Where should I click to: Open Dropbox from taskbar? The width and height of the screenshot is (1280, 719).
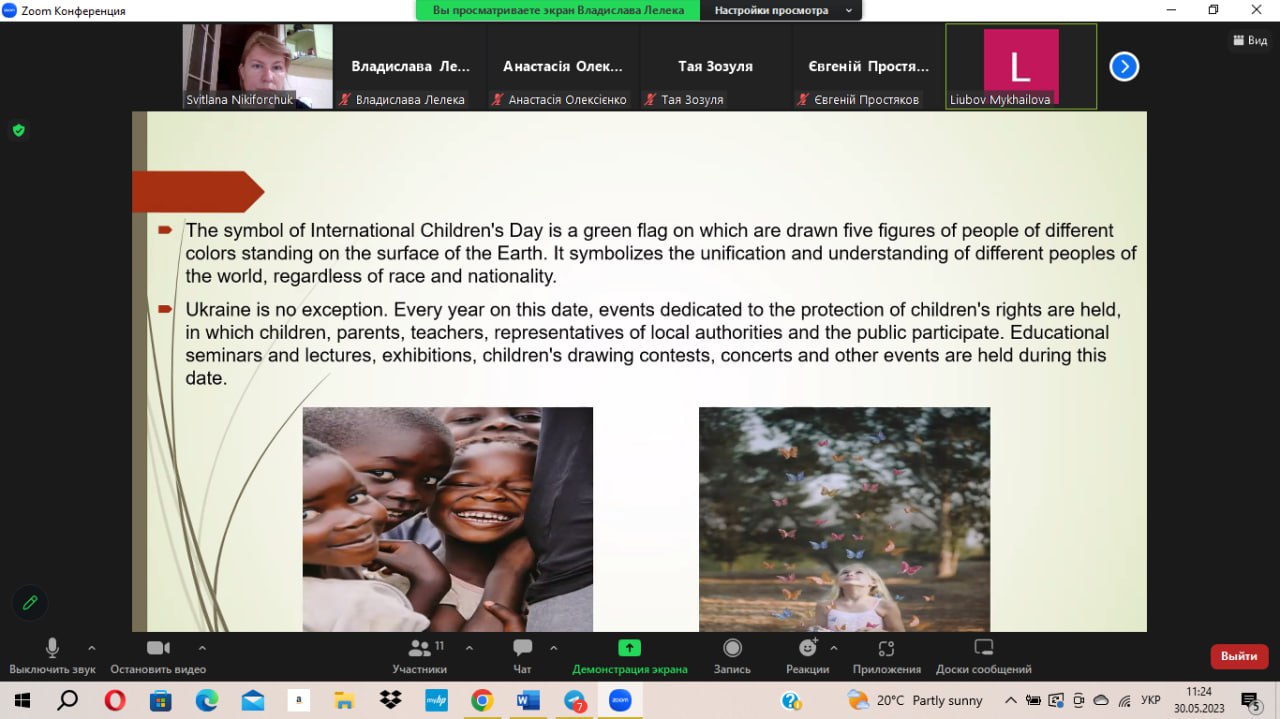click(390, 700)
